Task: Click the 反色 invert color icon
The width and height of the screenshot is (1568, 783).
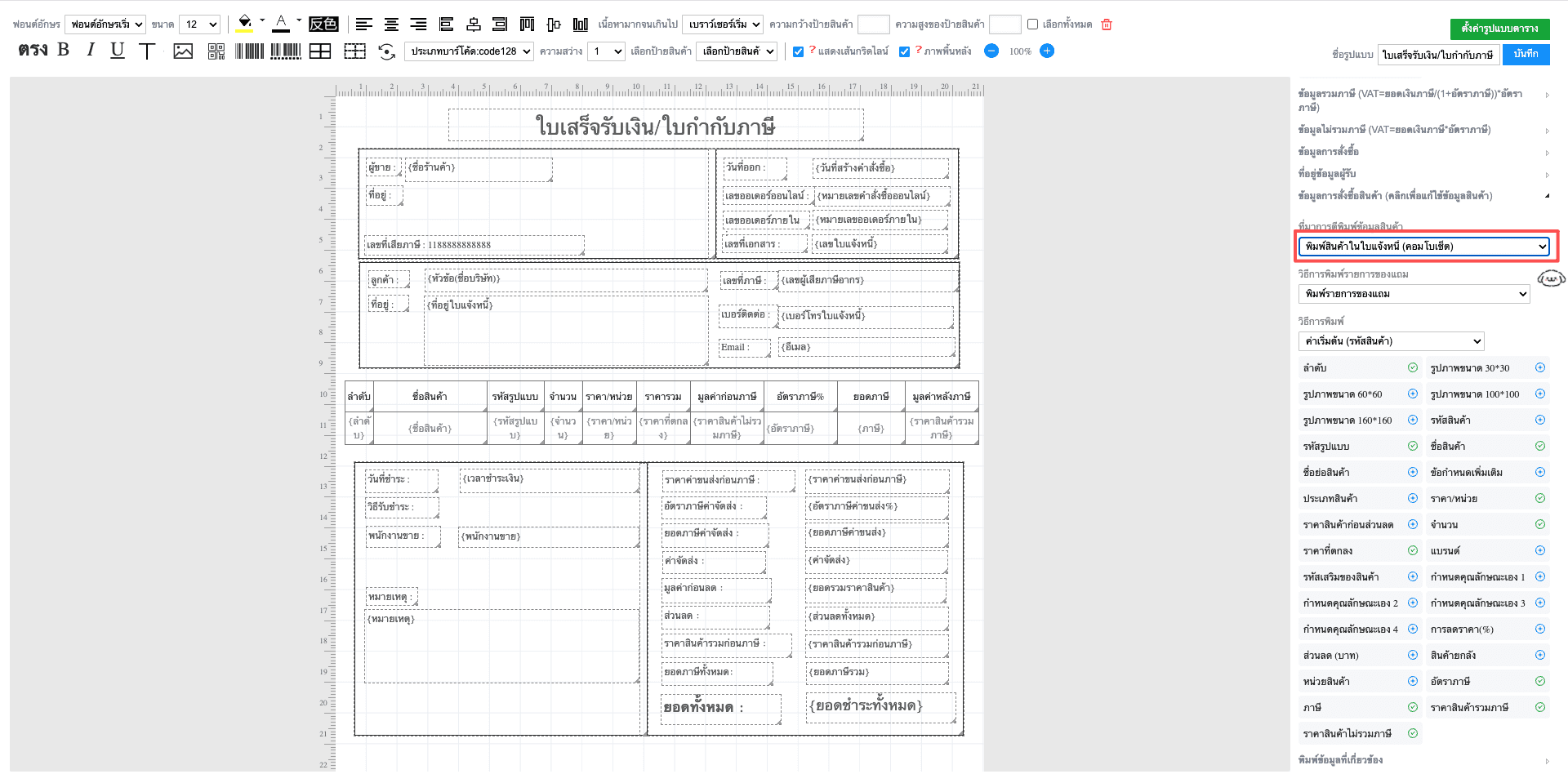Action: pos(323,24)
